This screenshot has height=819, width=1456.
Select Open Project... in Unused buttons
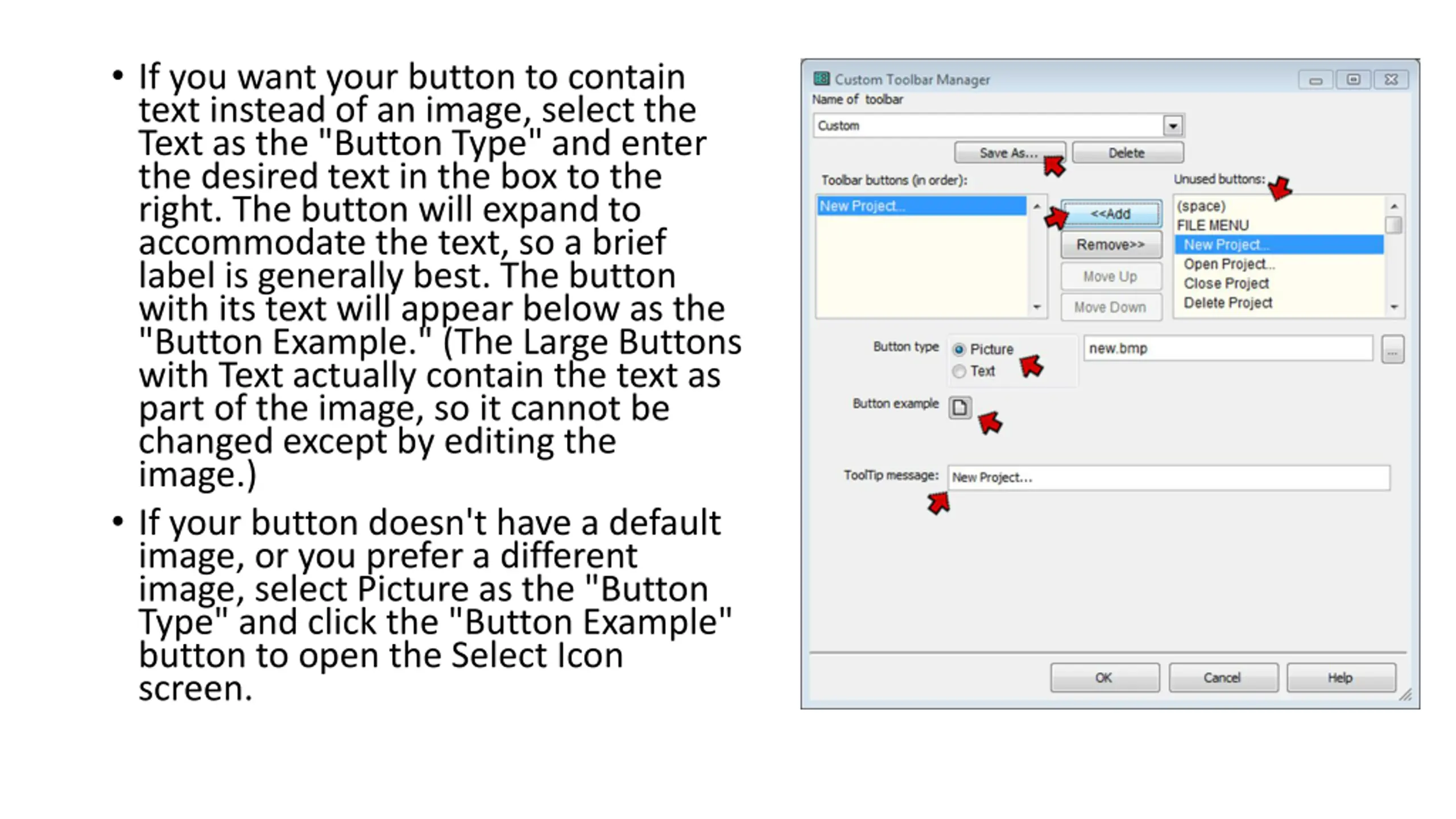(1280, 264)
